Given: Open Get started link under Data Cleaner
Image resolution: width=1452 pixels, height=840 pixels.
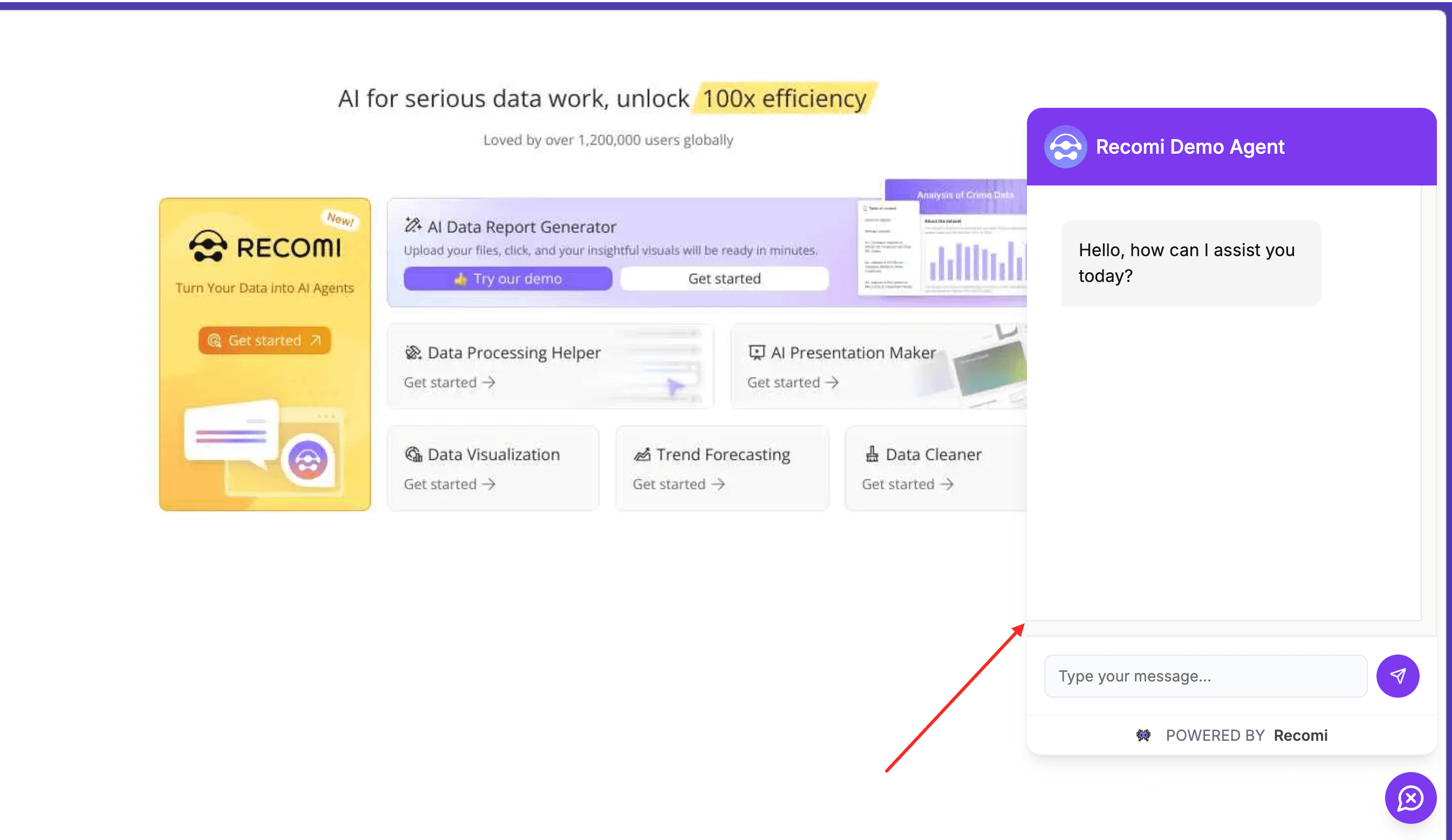Looking at the screenshot, I should (x=907, y=484).
